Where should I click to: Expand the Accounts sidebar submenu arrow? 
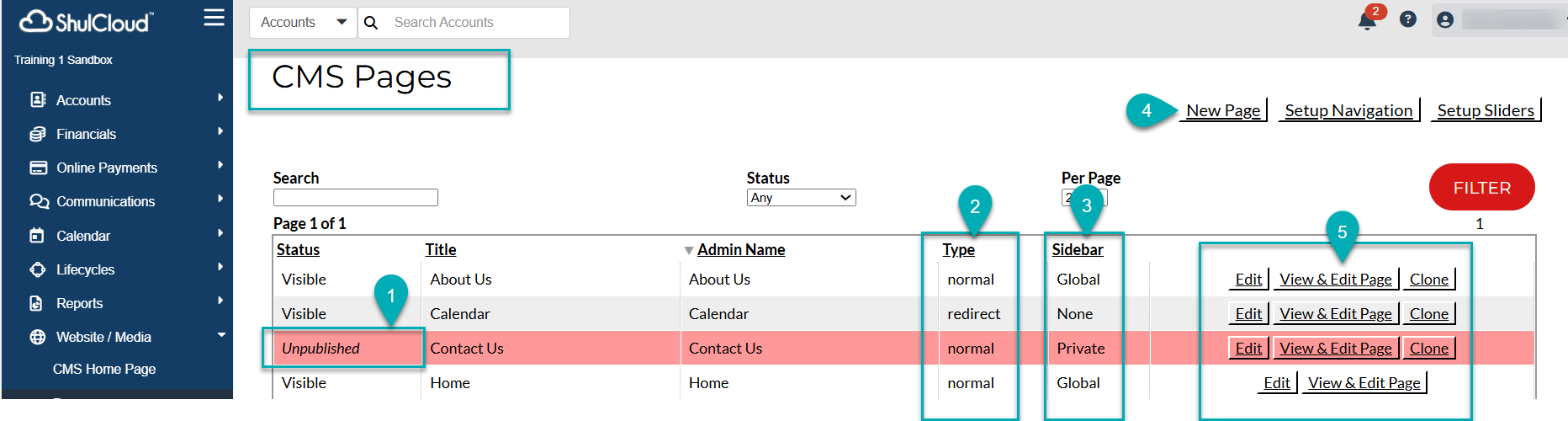220,98
